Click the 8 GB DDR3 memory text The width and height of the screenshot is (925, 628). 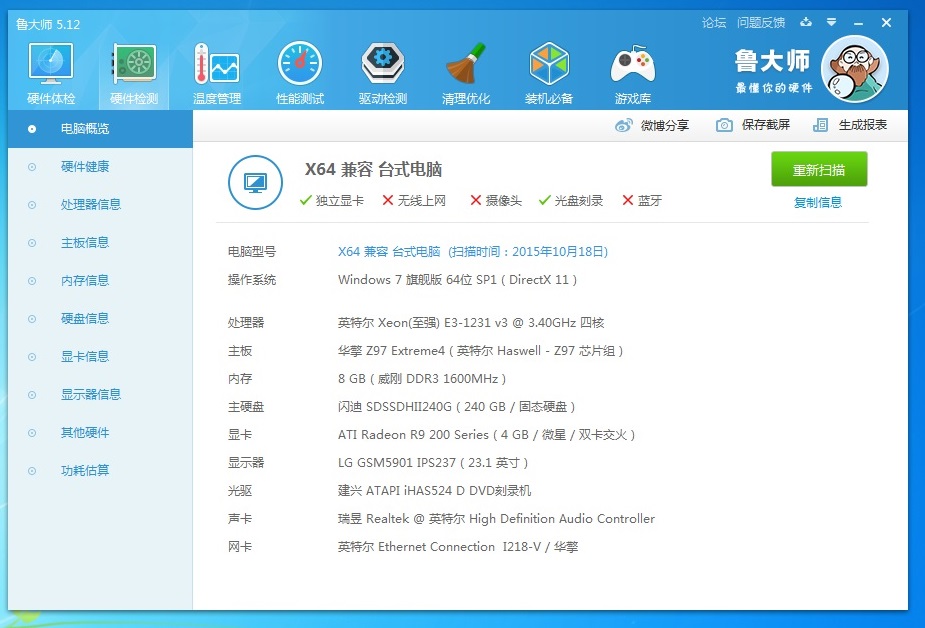[x=422, y=379]
